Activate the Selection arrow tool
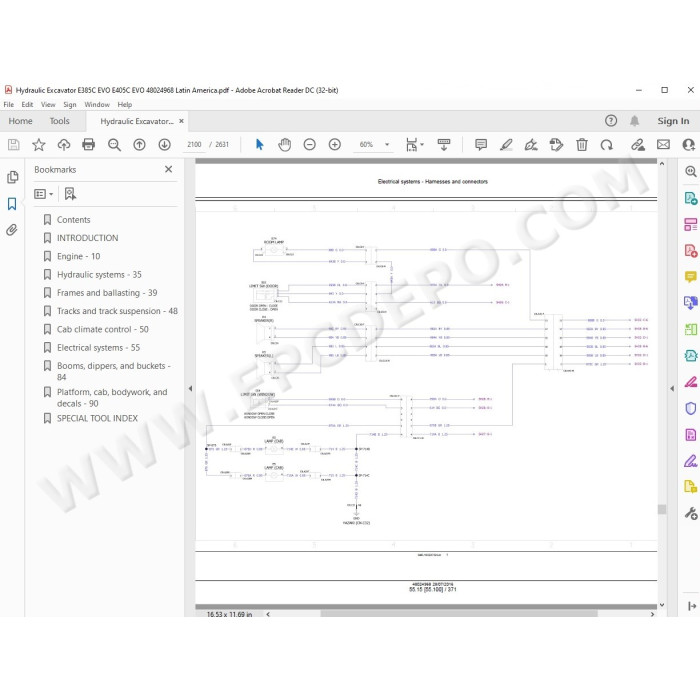The width and height of the screenshot is (700, 700). pyautogui.click(x=259, y=145)
